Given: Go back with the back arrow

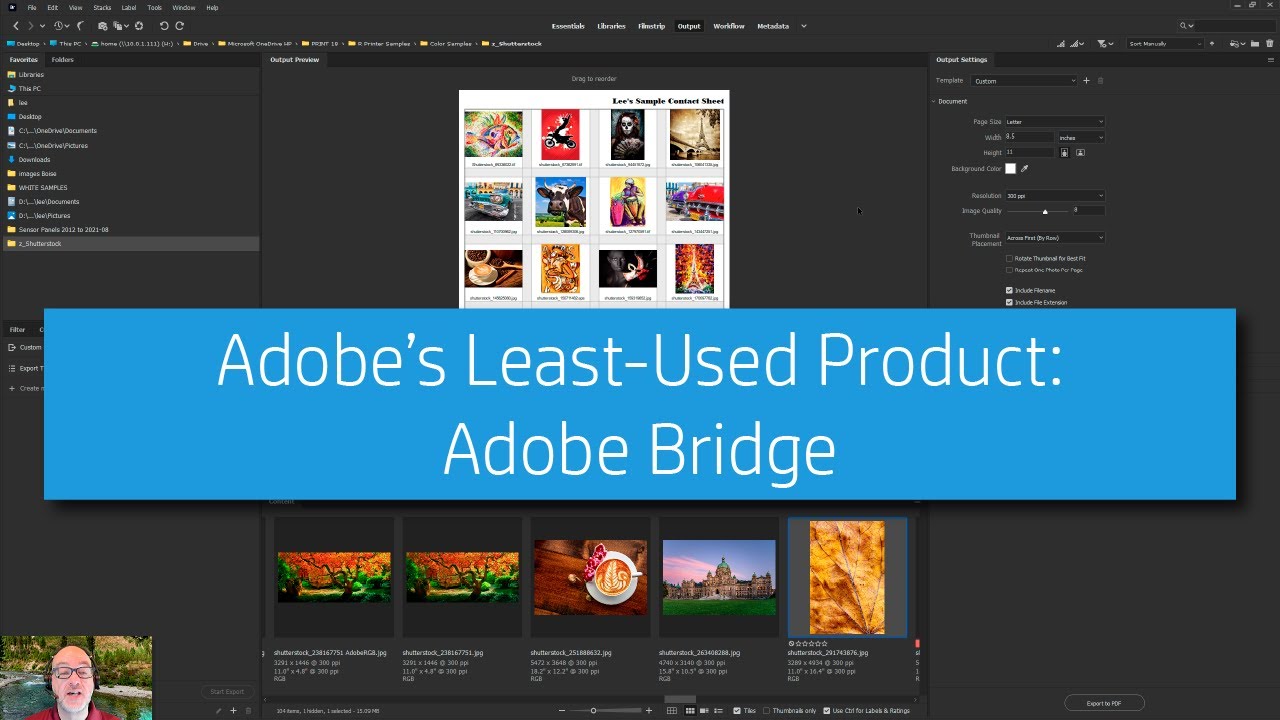Looking at the screenshot, I should [x=16, y=26].
